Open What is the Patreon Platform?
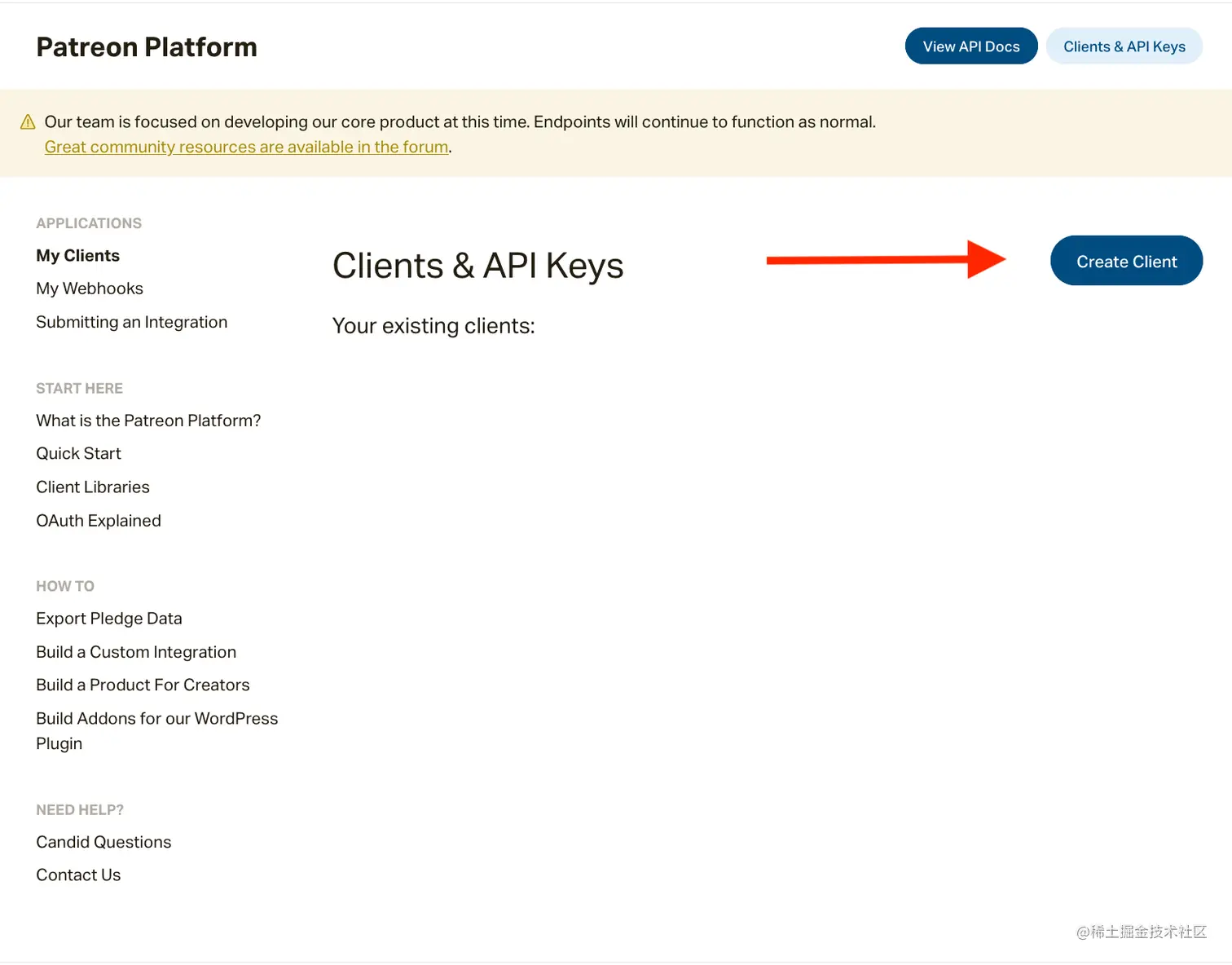 pyautogui.click(x=148, y=421)
